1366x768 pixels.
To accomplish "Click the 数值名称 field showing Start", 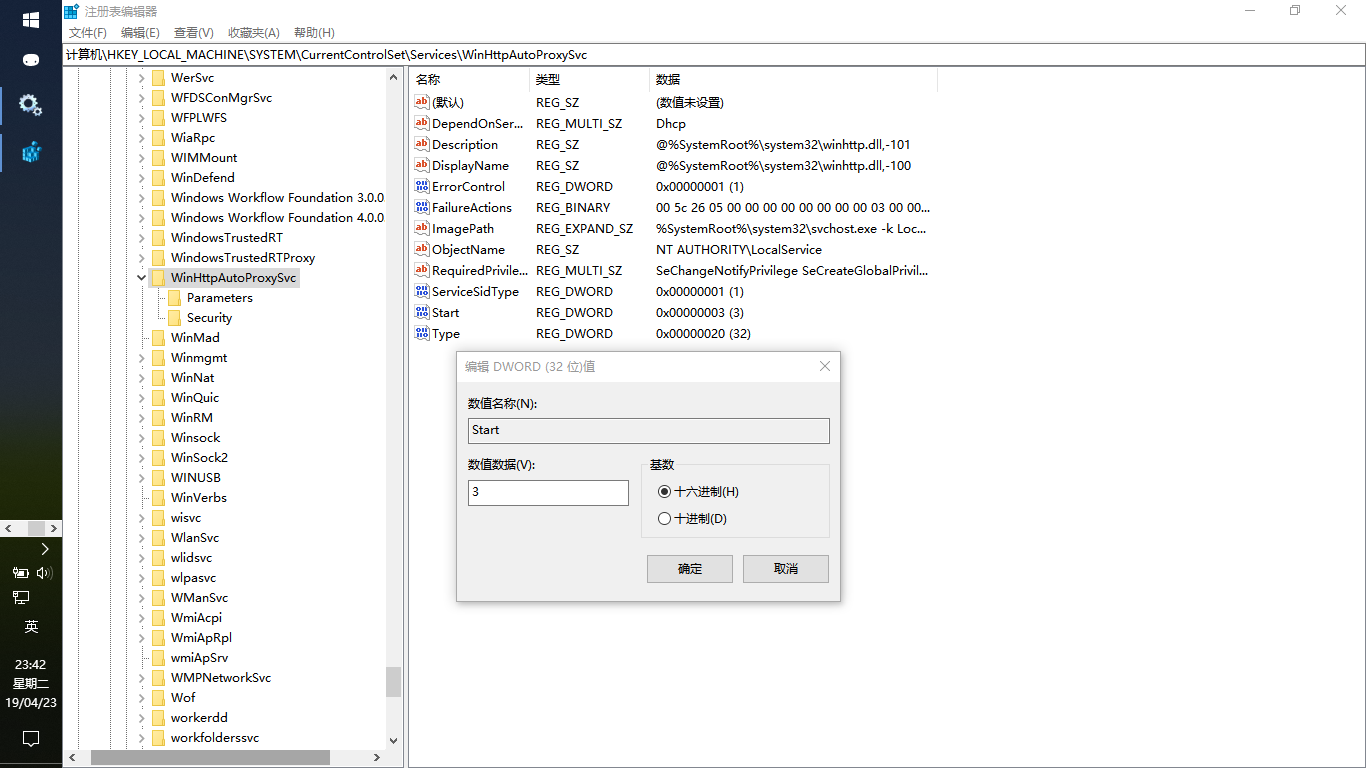I will pos(649,431).
